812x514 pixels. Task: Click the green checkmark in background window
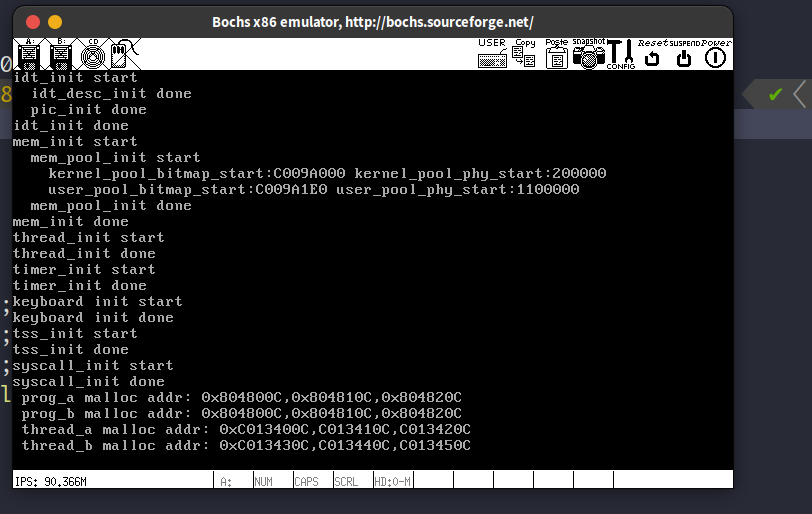(x=775, y=94)
